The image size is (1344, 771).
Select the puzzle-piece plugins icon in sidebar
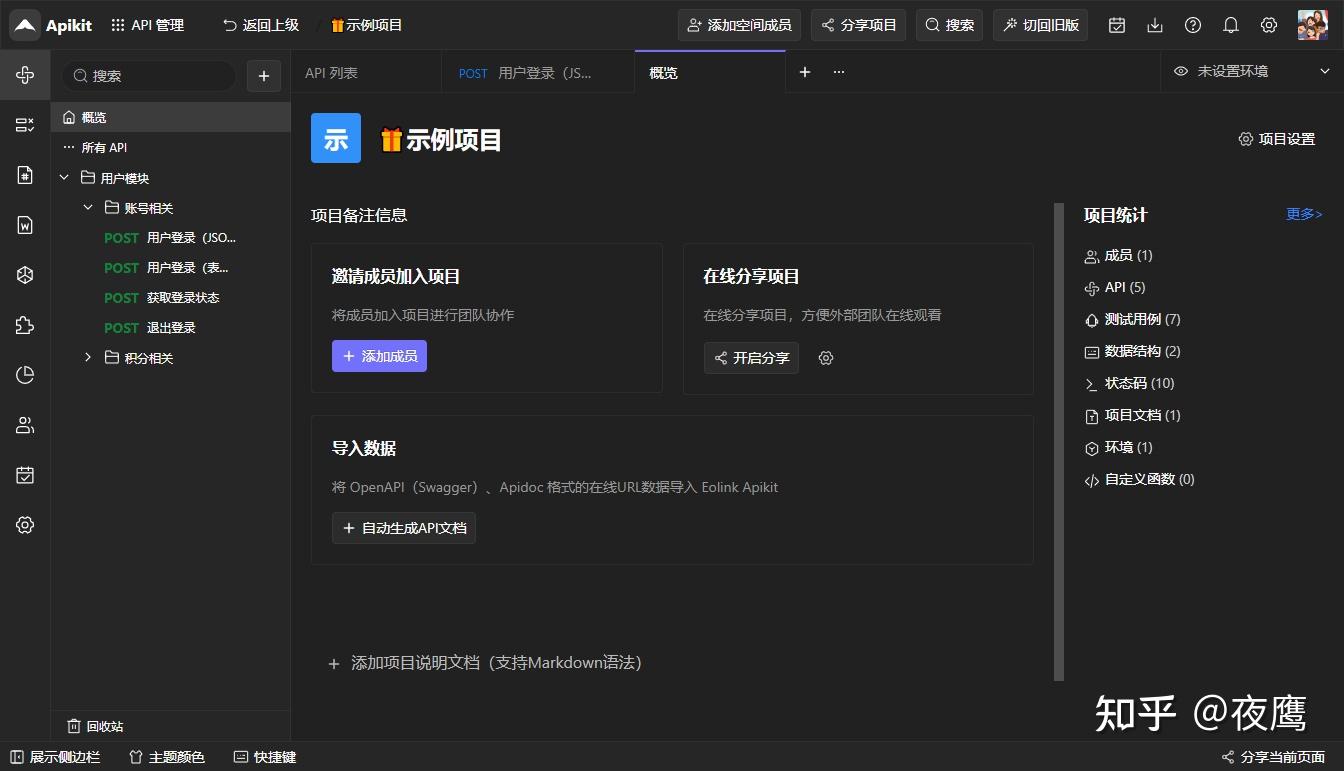(x=25, y=324)
